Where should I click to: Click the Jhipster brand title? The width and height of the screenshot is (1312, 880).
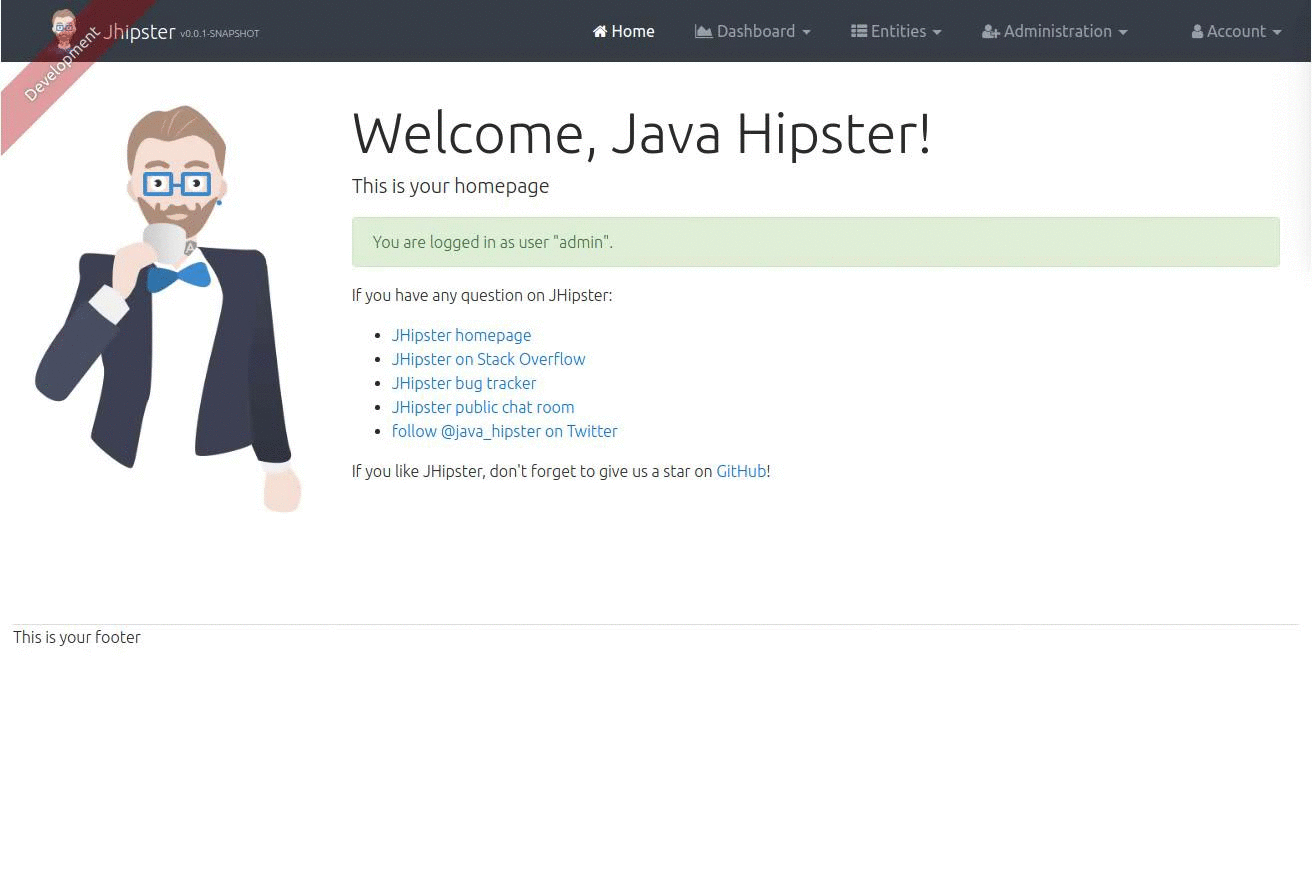point(139,31)
